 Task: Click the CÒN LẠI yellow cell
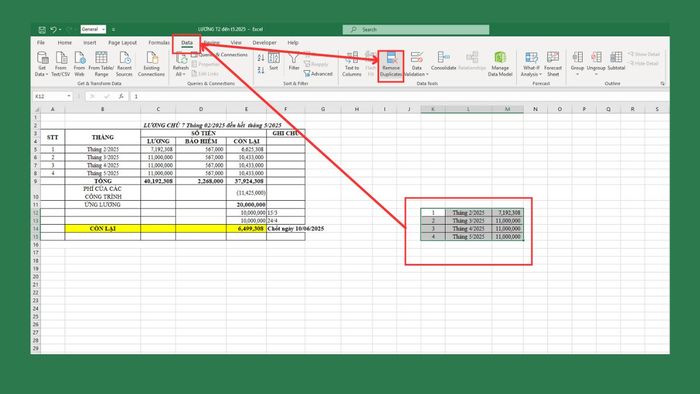click(x=103, y=228)
